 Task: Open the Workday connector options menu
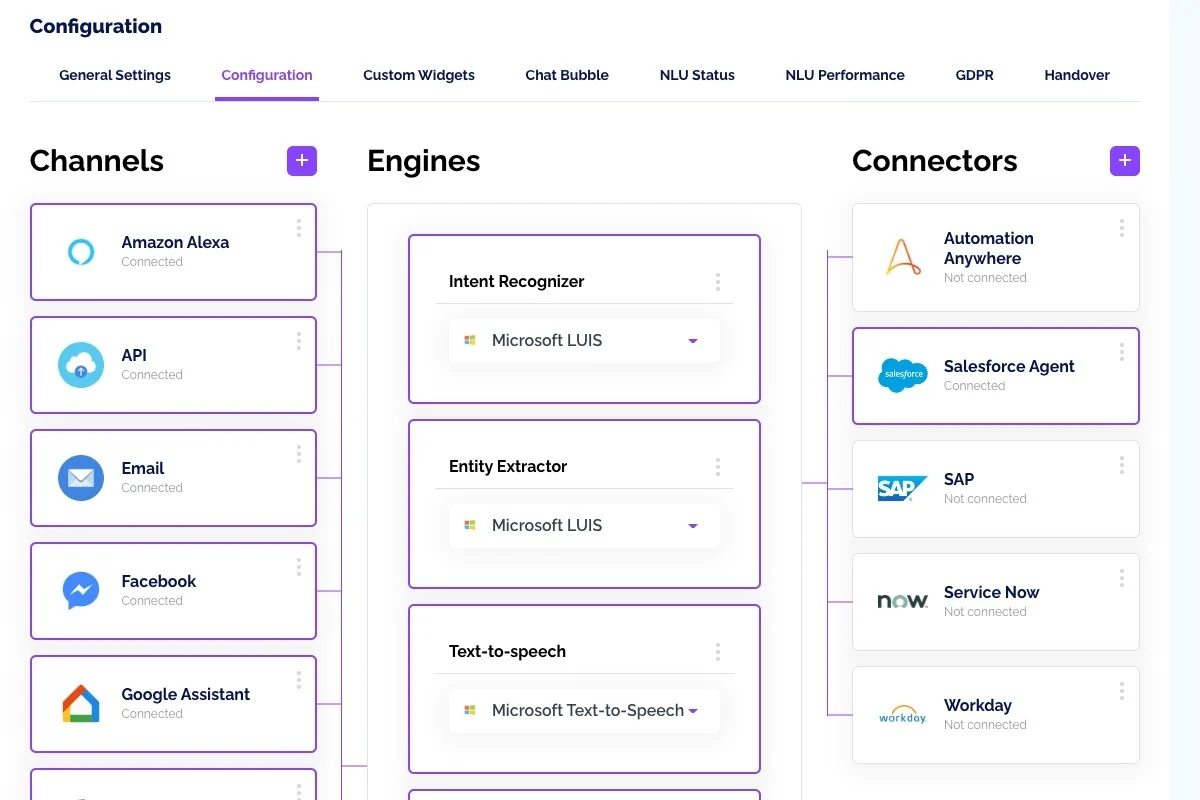(x=1121, y=691)
